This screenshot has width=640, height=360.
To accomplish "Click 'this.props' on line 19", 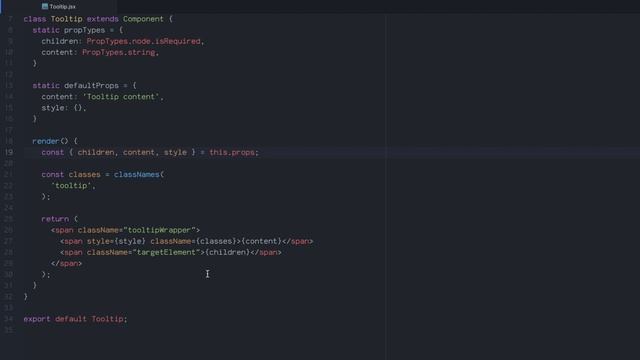I will point(232,152).
